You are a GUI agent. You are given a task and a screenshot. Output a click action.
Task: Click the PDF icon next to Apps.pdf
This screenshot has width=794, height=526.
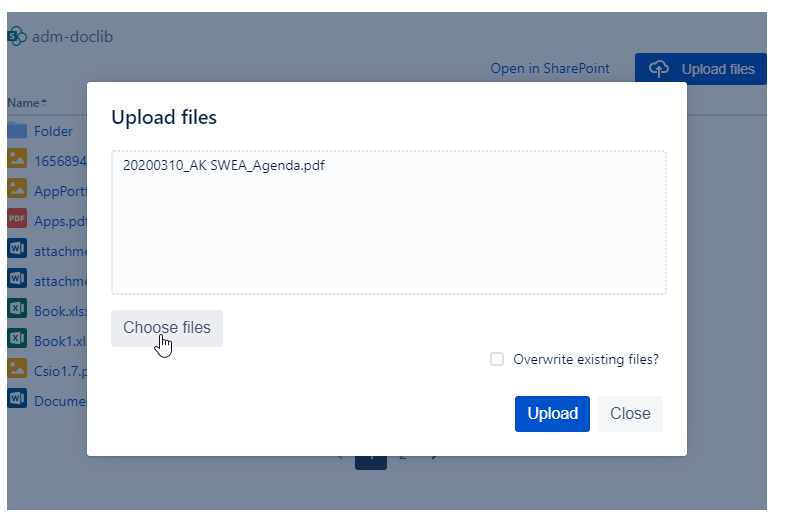tap(17, 219)
